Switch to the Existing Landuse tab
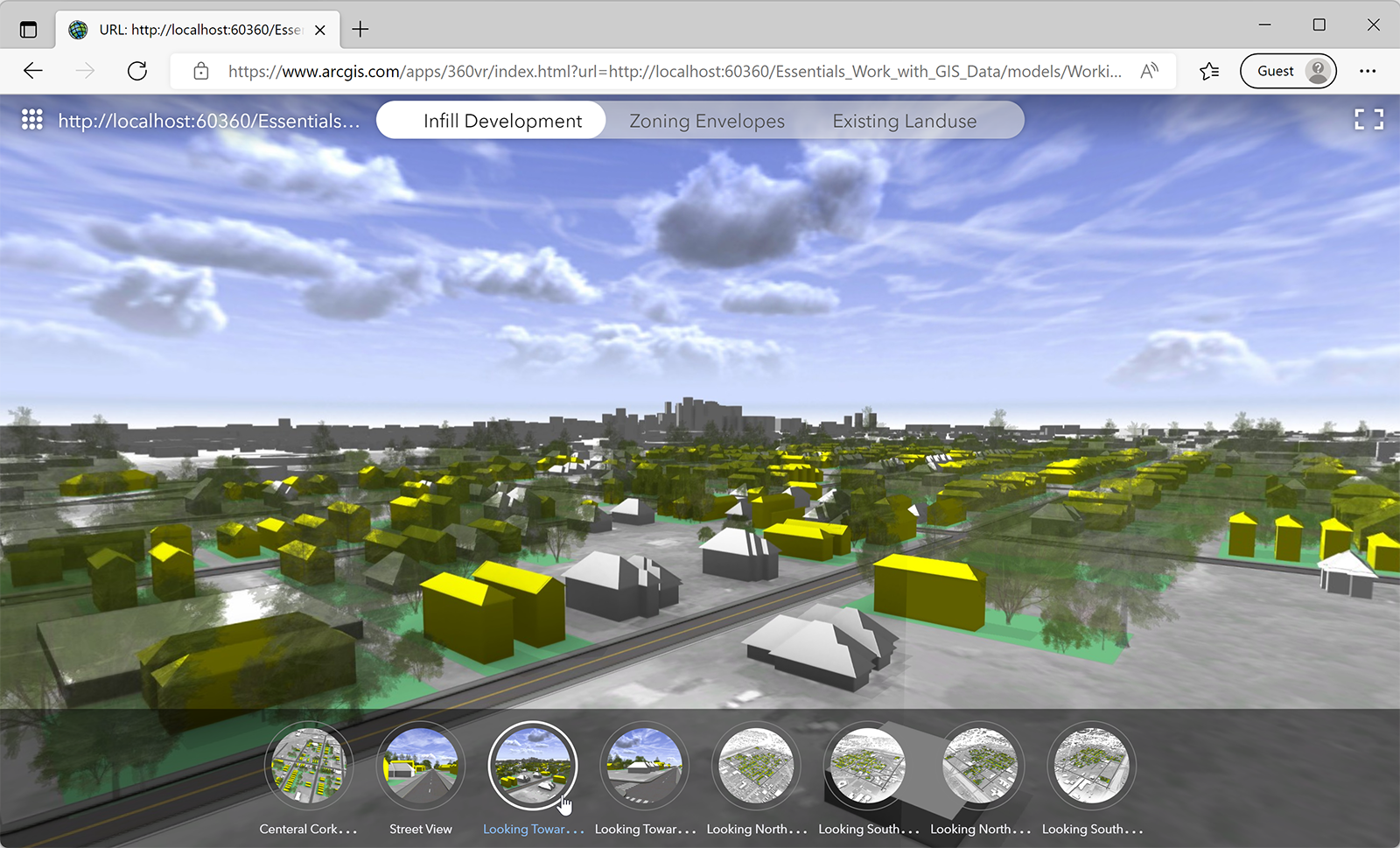Viewport: 1400px width, 848px height. pos(904,120)
